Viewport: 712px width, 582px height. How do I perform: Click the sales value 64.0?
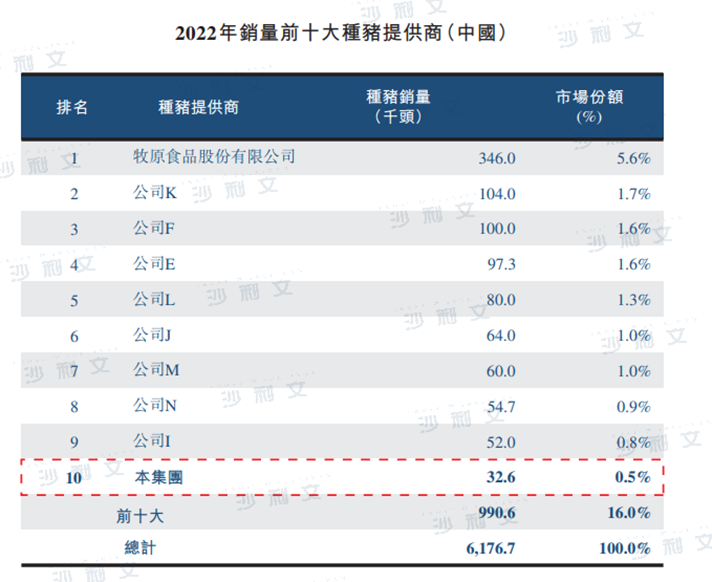click(x=501, y=335)
